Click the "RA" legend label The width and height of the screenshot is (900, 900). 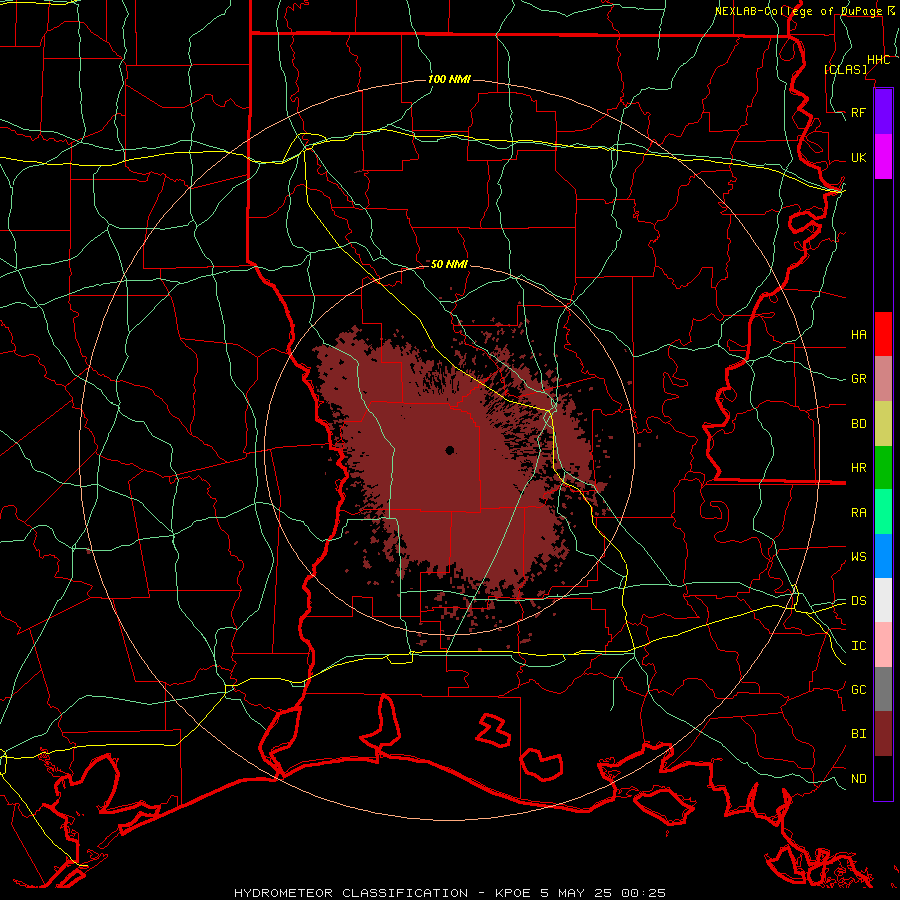point(859,513)
